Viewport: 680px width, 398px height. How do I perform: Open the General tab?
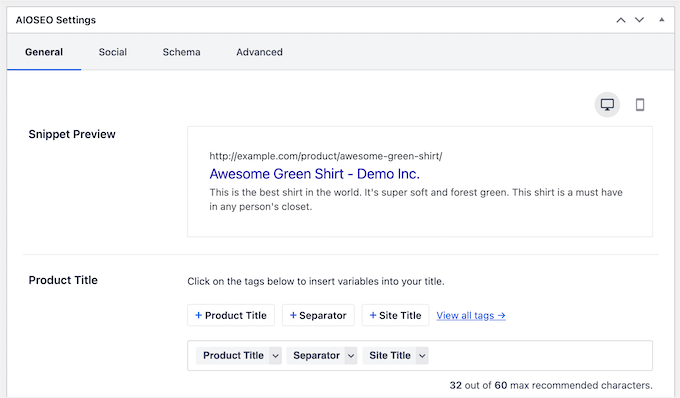point(44,52)
